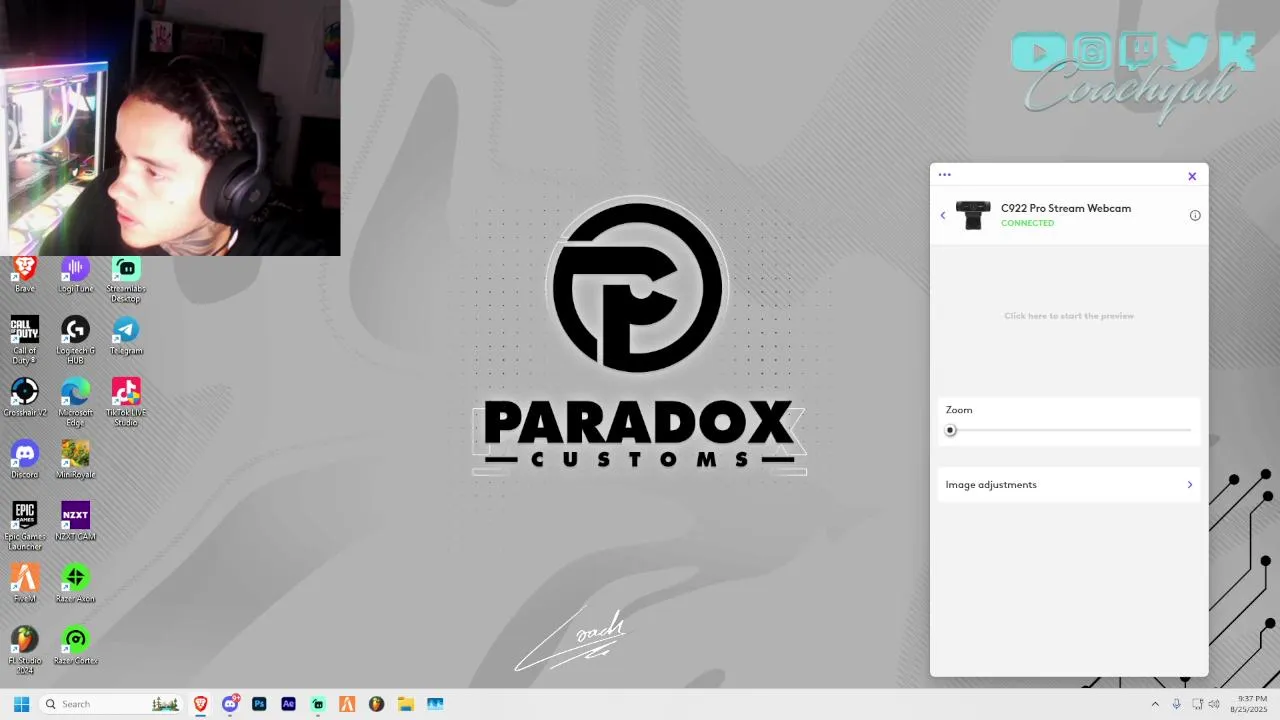Open the Brave desktop shortcut
Screen dimensions: 1280x720
click(x=24, y=274)
